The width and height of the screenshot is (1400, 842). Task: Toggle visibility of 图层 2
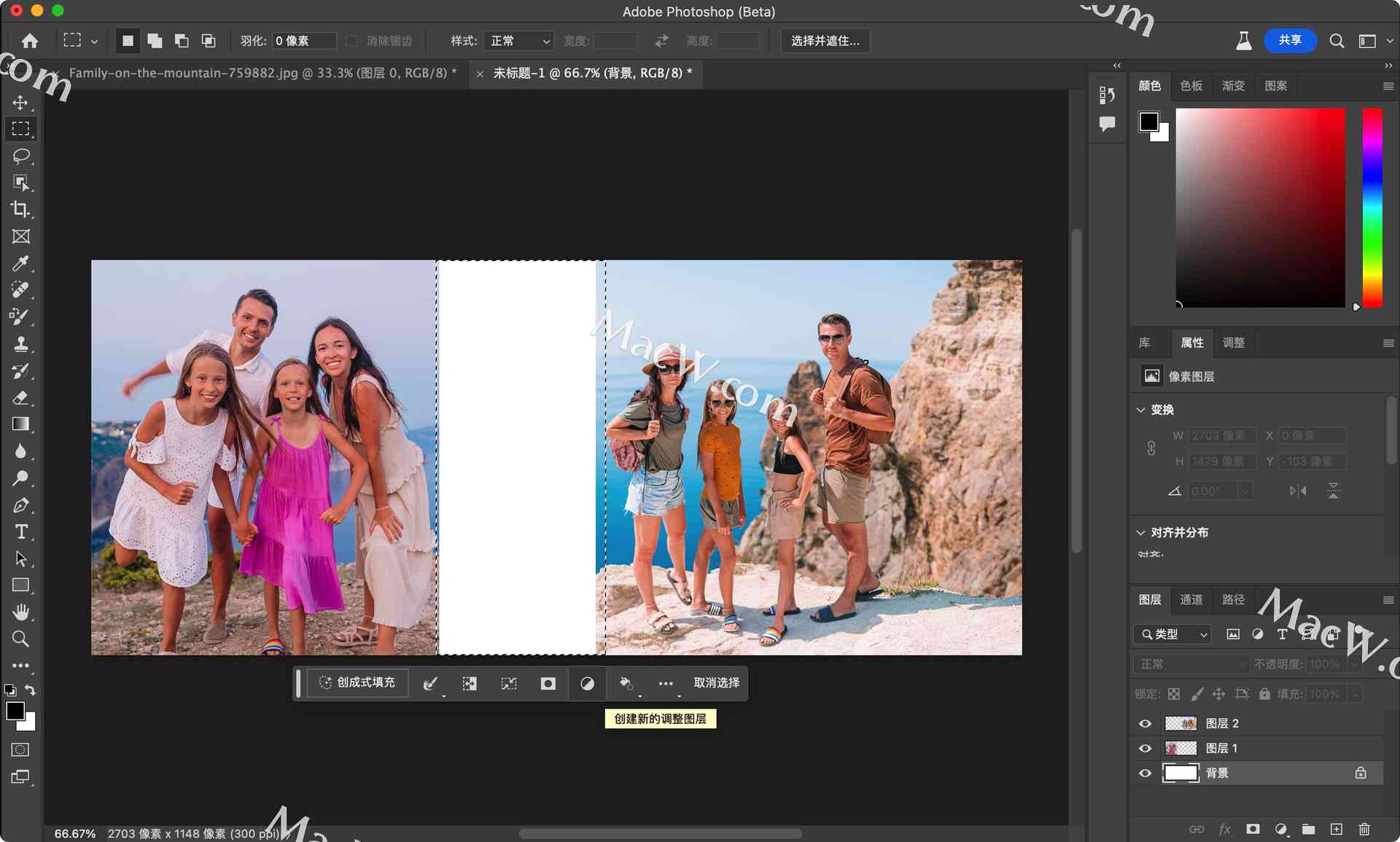[1145, 723]
